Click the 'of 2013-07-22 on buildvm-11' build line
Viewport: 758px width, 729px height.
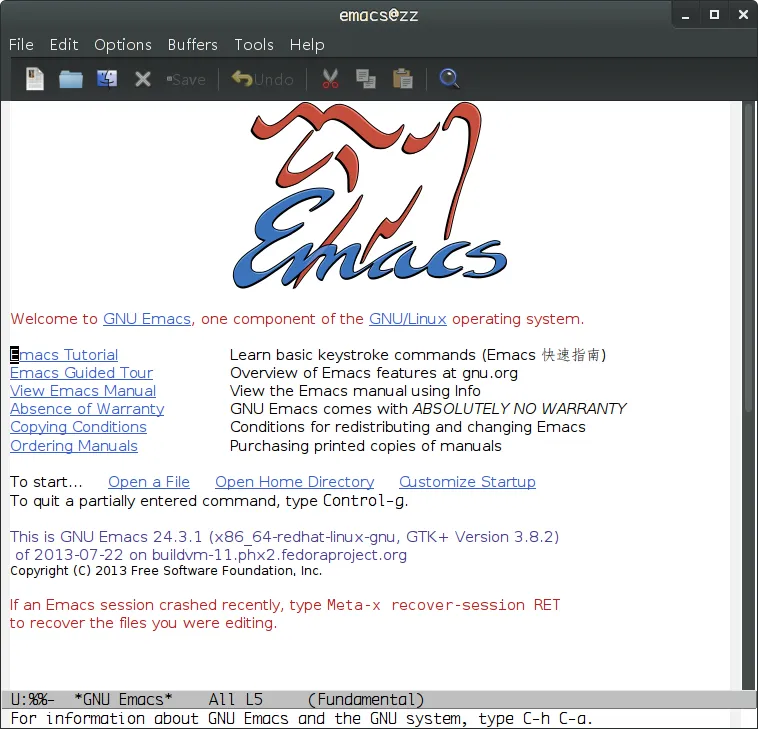click(211, 555)
